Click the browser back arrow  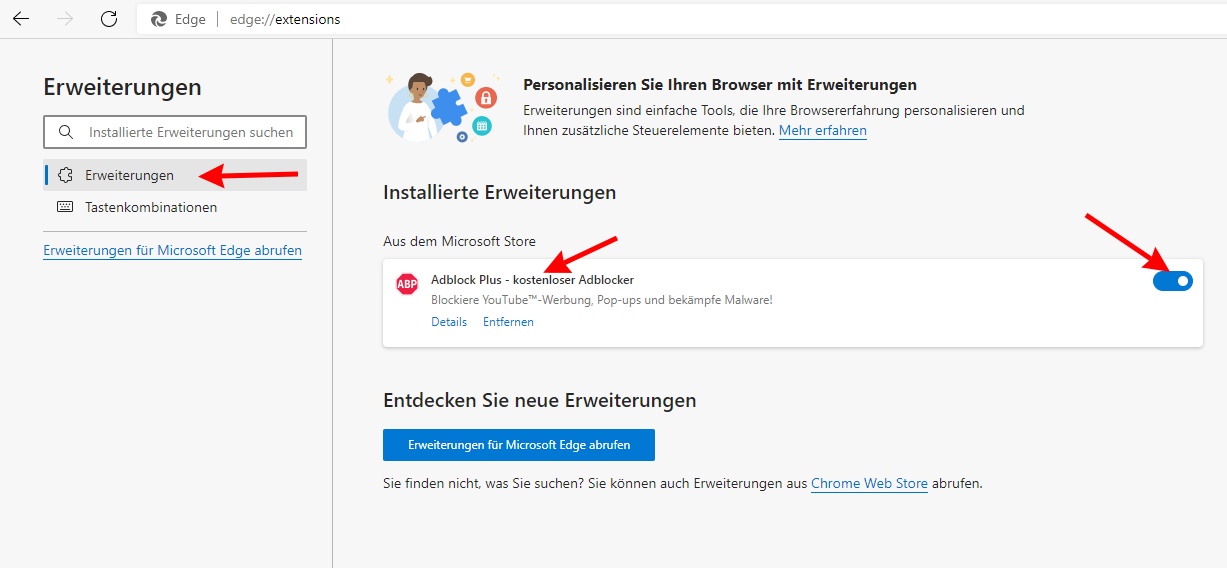pos(21,19)
